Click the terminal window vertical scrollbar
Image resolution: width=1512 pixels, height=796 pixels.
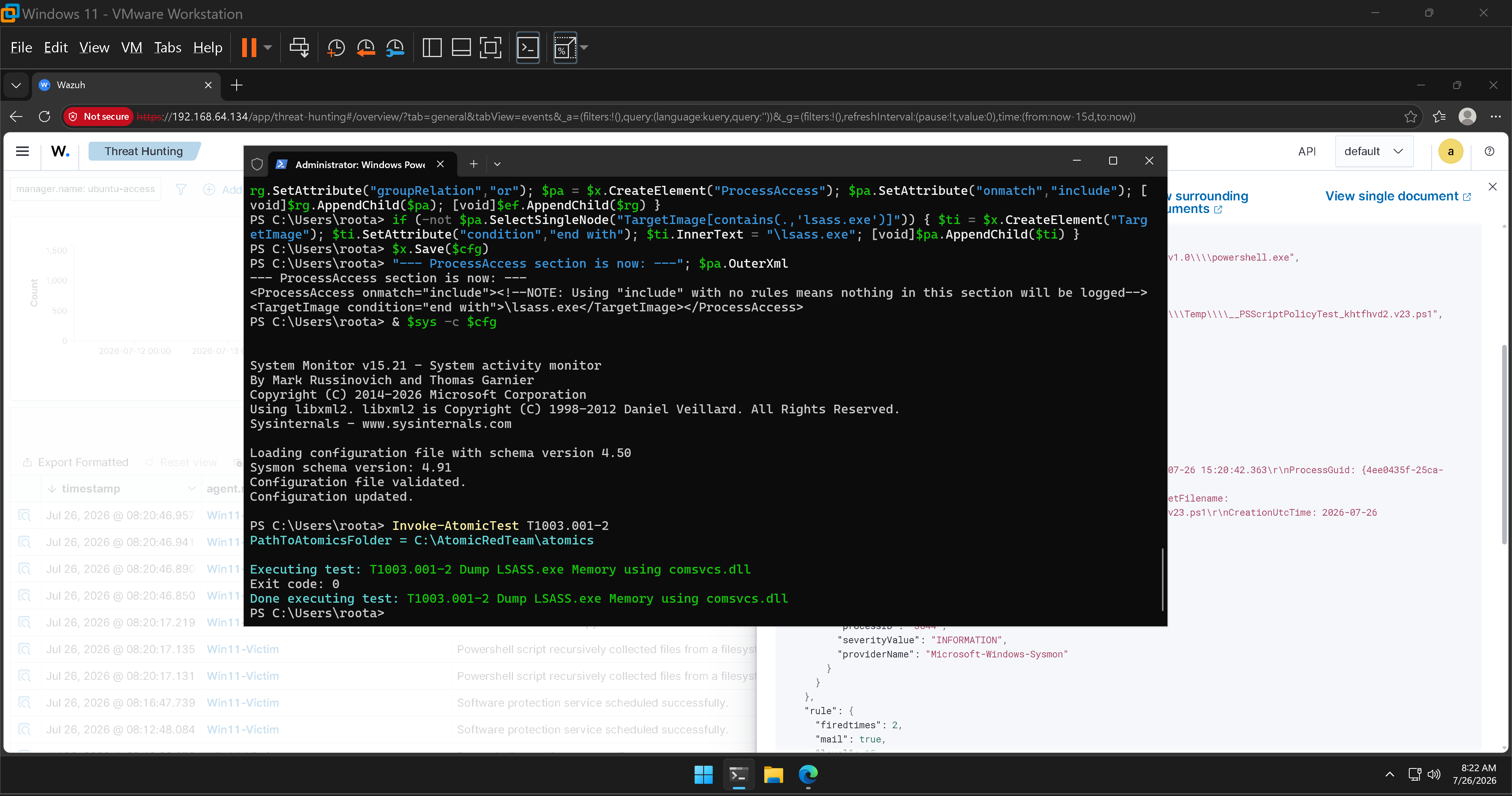pos(1162,580)
